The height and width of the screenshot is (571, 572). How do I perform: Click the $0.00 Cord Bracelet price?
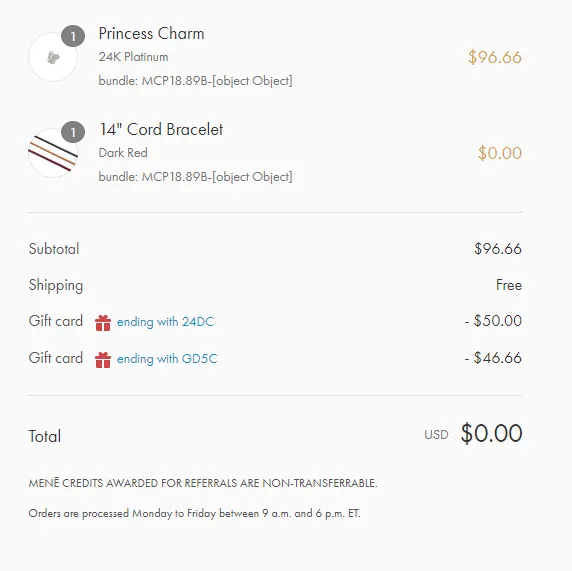(x=500, y=153)
